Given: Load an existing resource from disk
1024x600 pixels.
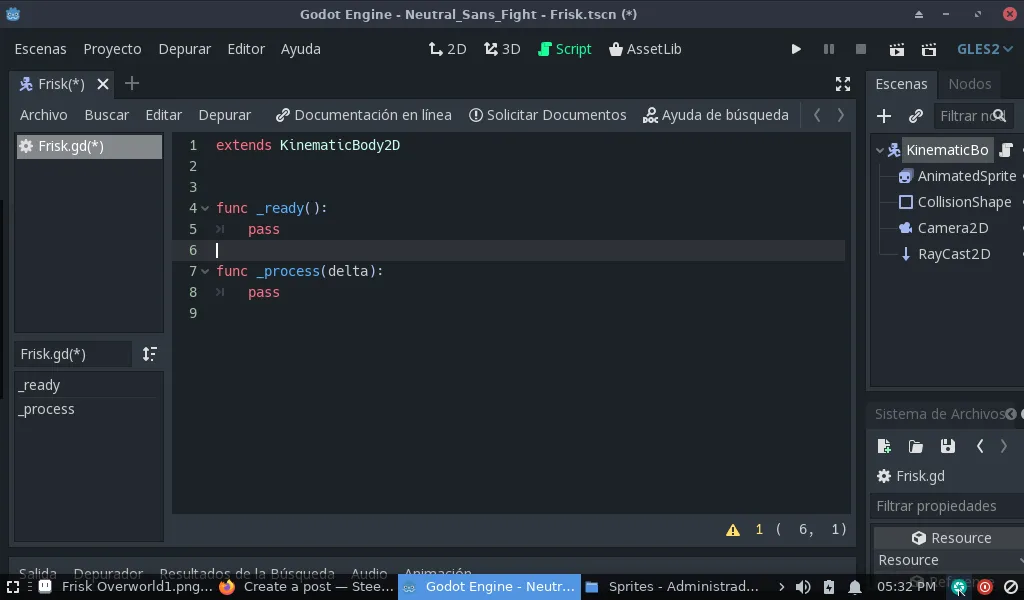Looking at the screenshot, I should click(x=916, y=446).
